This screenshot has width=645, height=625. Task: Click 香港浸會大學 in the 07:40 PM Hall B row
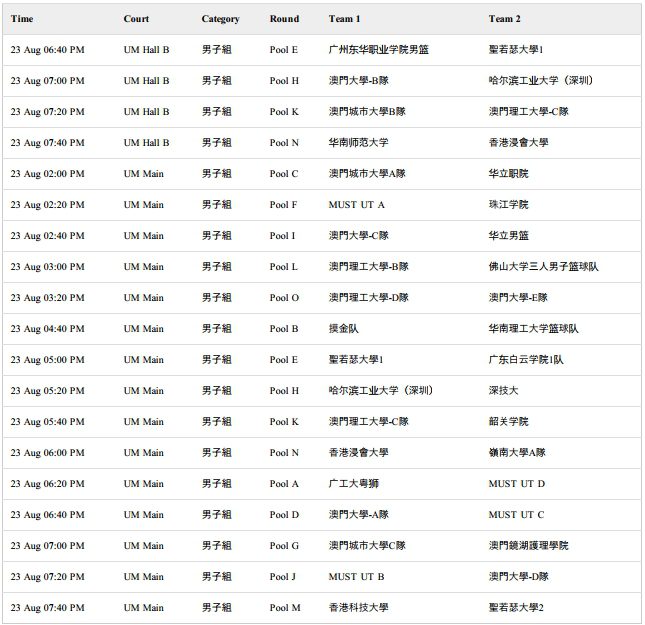pyautogui.click(x=518, y=143)
